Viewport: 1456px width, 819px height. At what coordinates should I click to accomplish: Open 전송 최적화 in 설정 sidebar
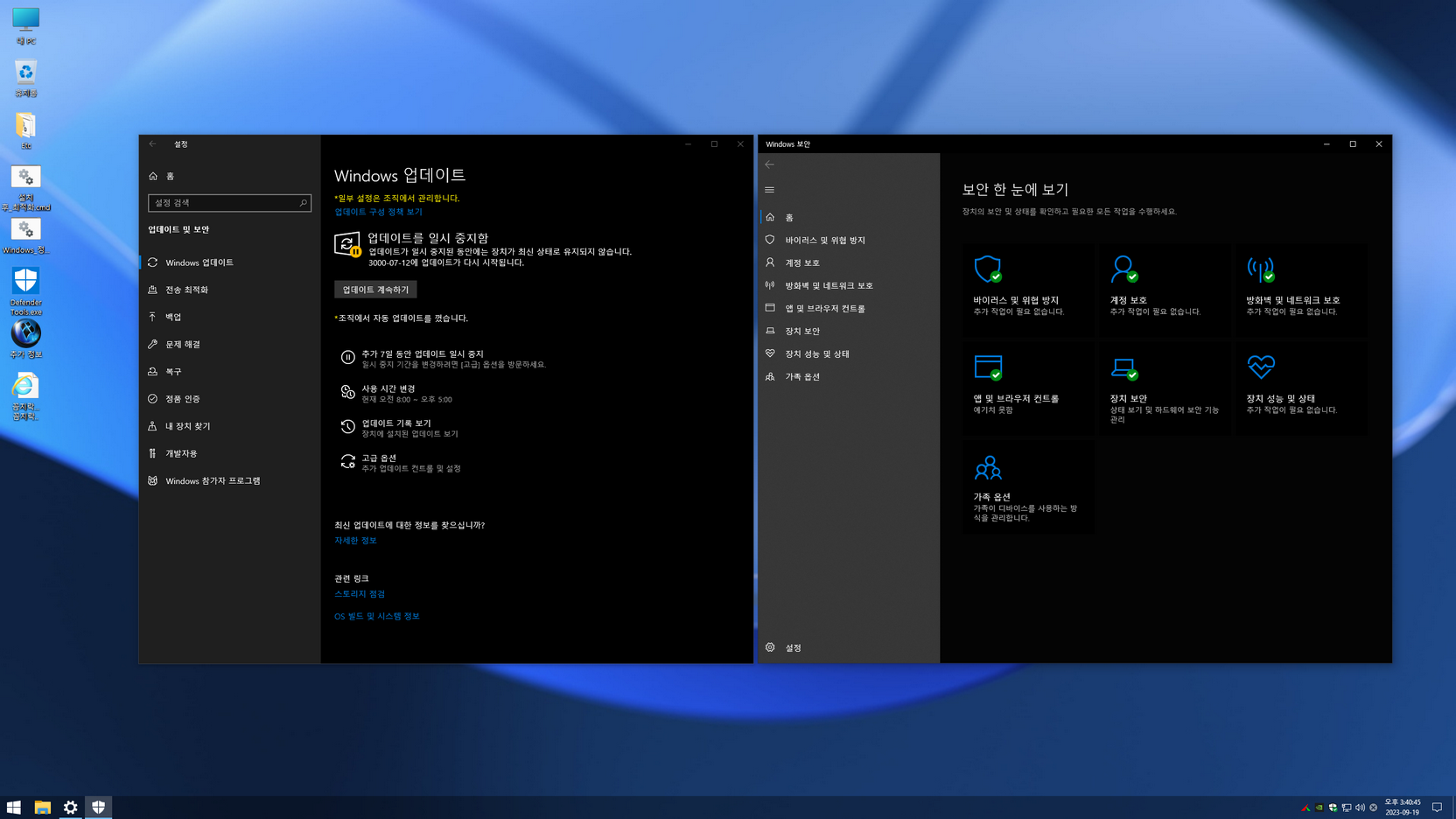tap(229, 290)
